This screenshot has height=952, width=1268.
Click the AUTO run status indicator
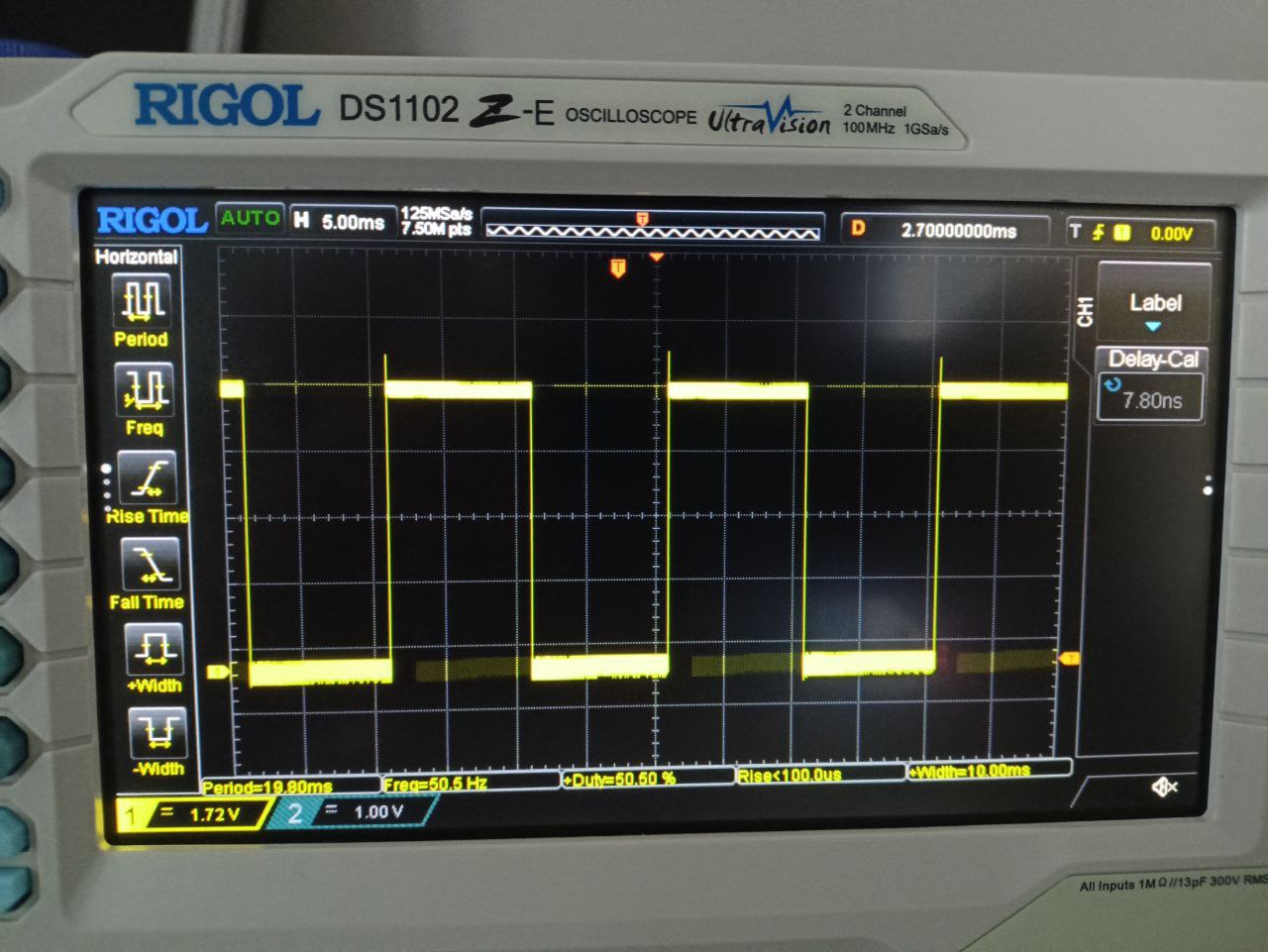point(250,217)
